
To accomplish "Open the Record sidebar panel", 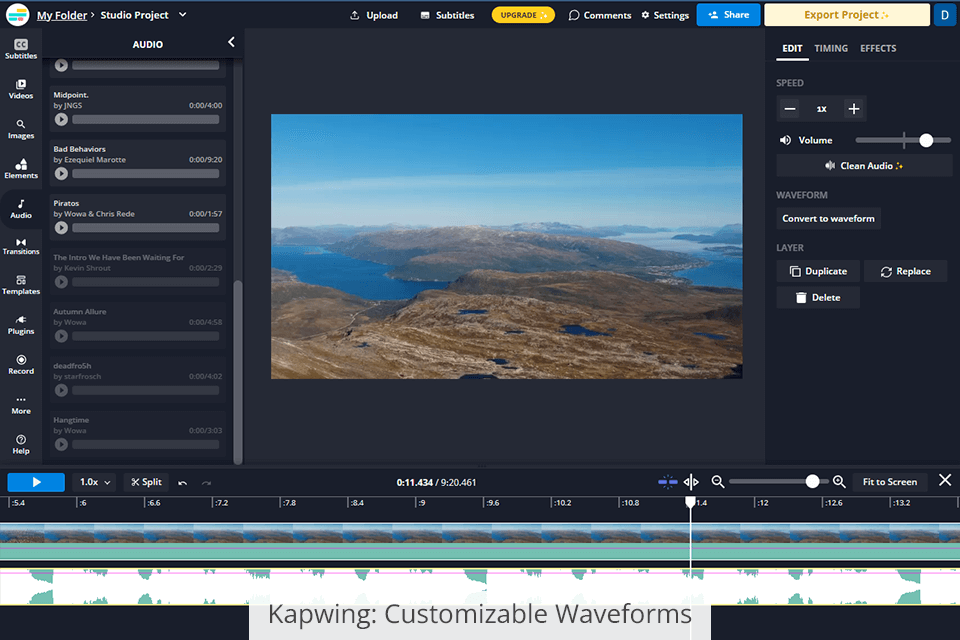I will (x=21, y=365).
